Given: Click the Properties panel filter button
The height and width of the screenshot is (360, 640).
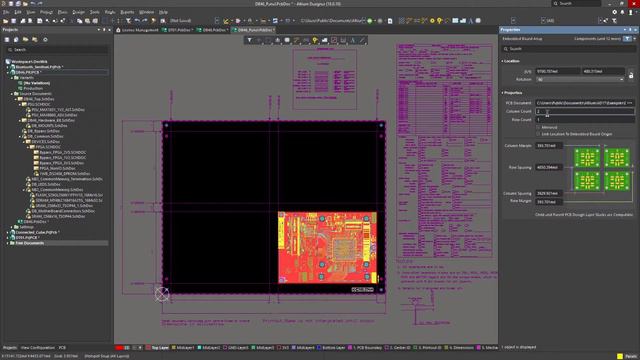Looking at the screenshot, I should coord(627,39).
